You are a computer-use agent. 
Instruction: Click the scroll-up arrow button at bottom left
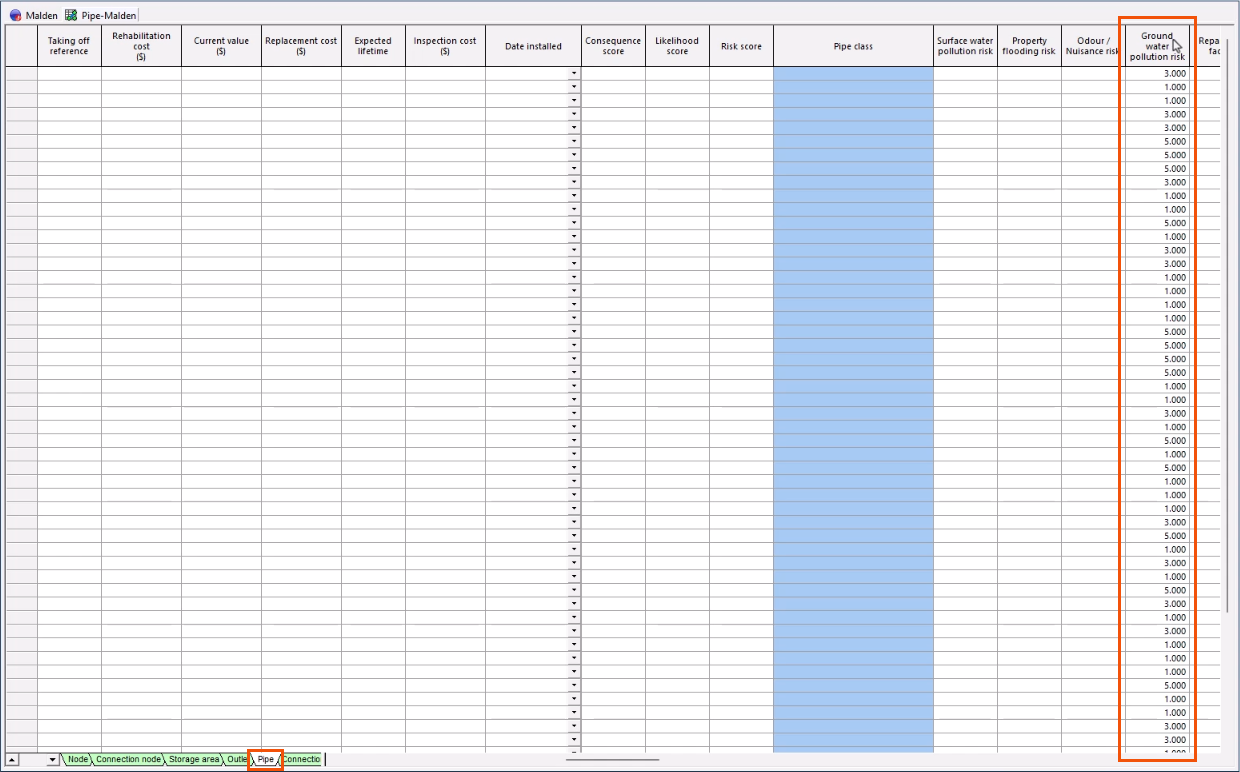[x=12, y=760]
